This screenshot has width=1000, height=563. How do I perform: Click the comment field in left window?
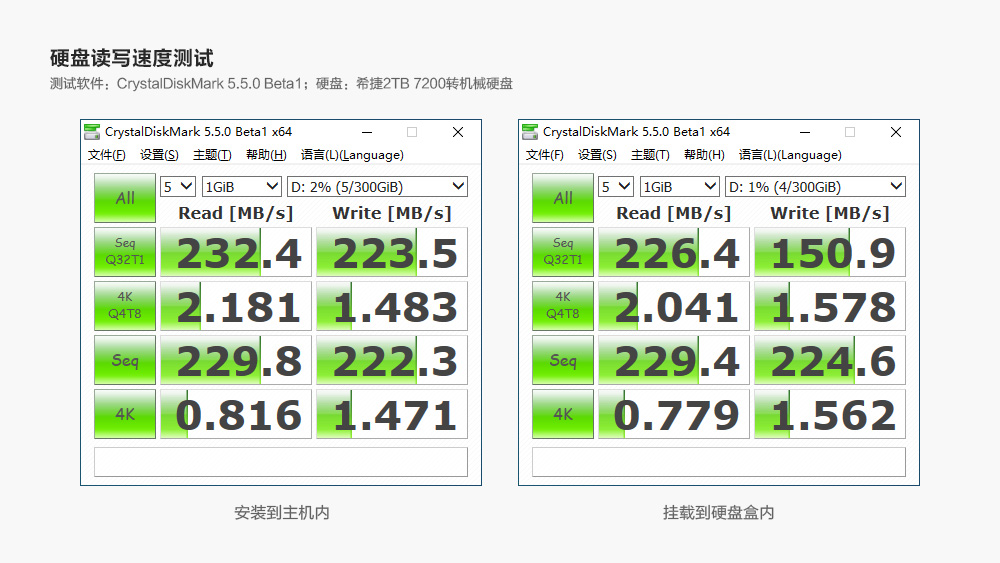click(x=281, y=462)
